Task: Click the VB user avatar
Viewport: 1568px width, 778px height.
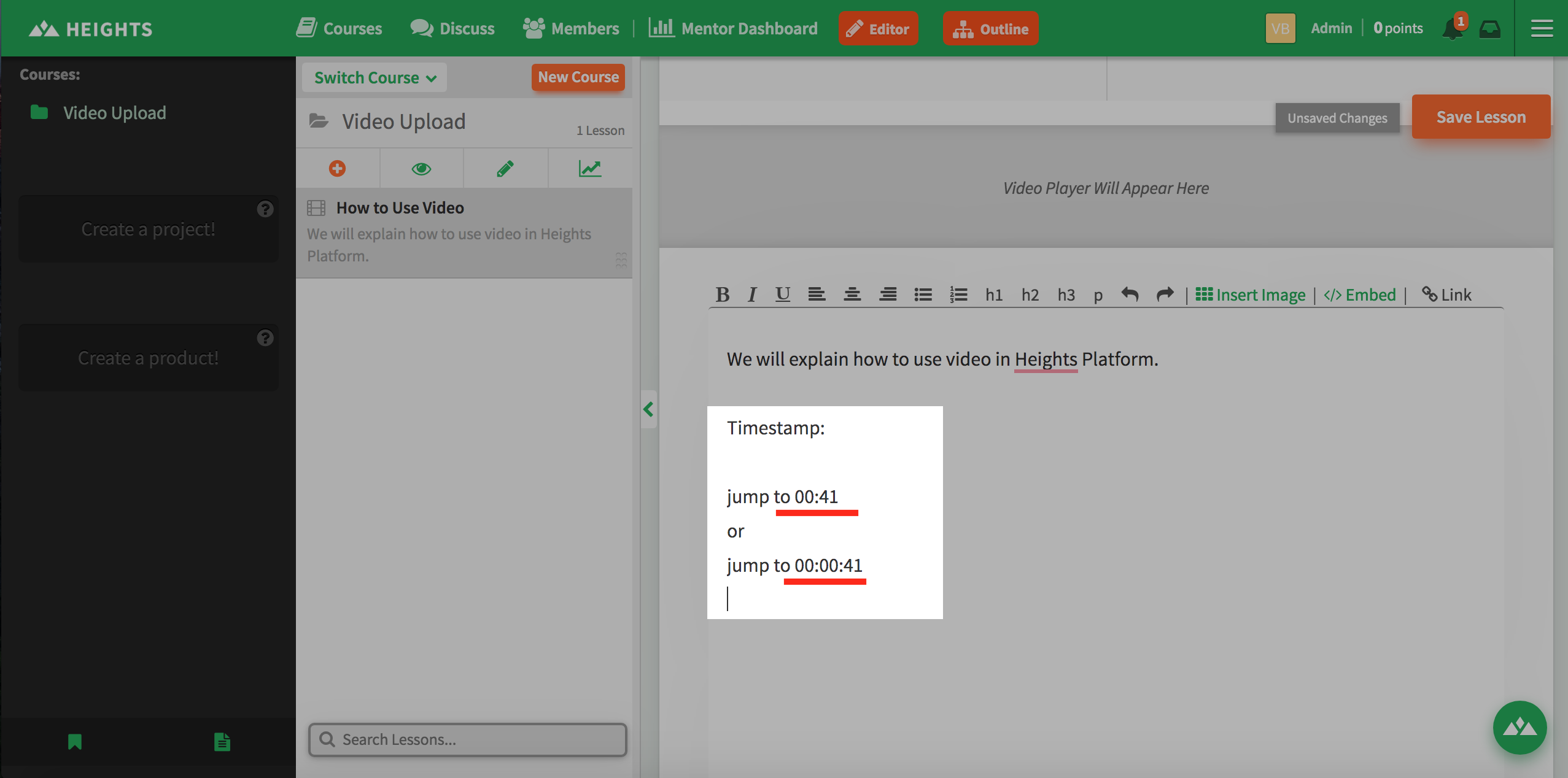Action: [x=1280, y=28]
